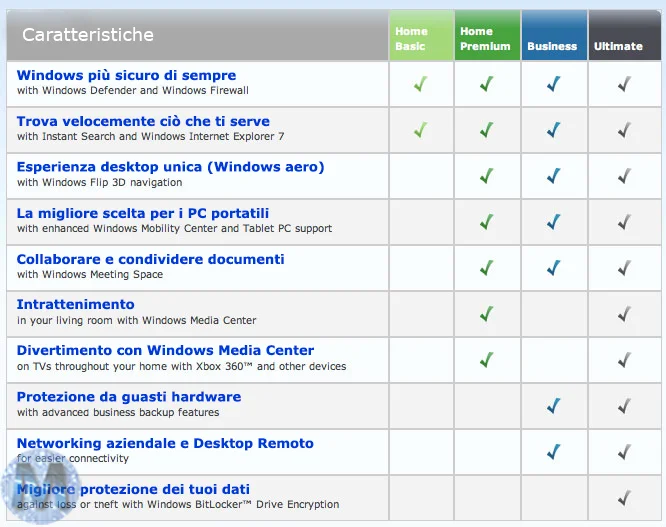Select the Business column header
This screenshot has height=527, width=666.
554,35
